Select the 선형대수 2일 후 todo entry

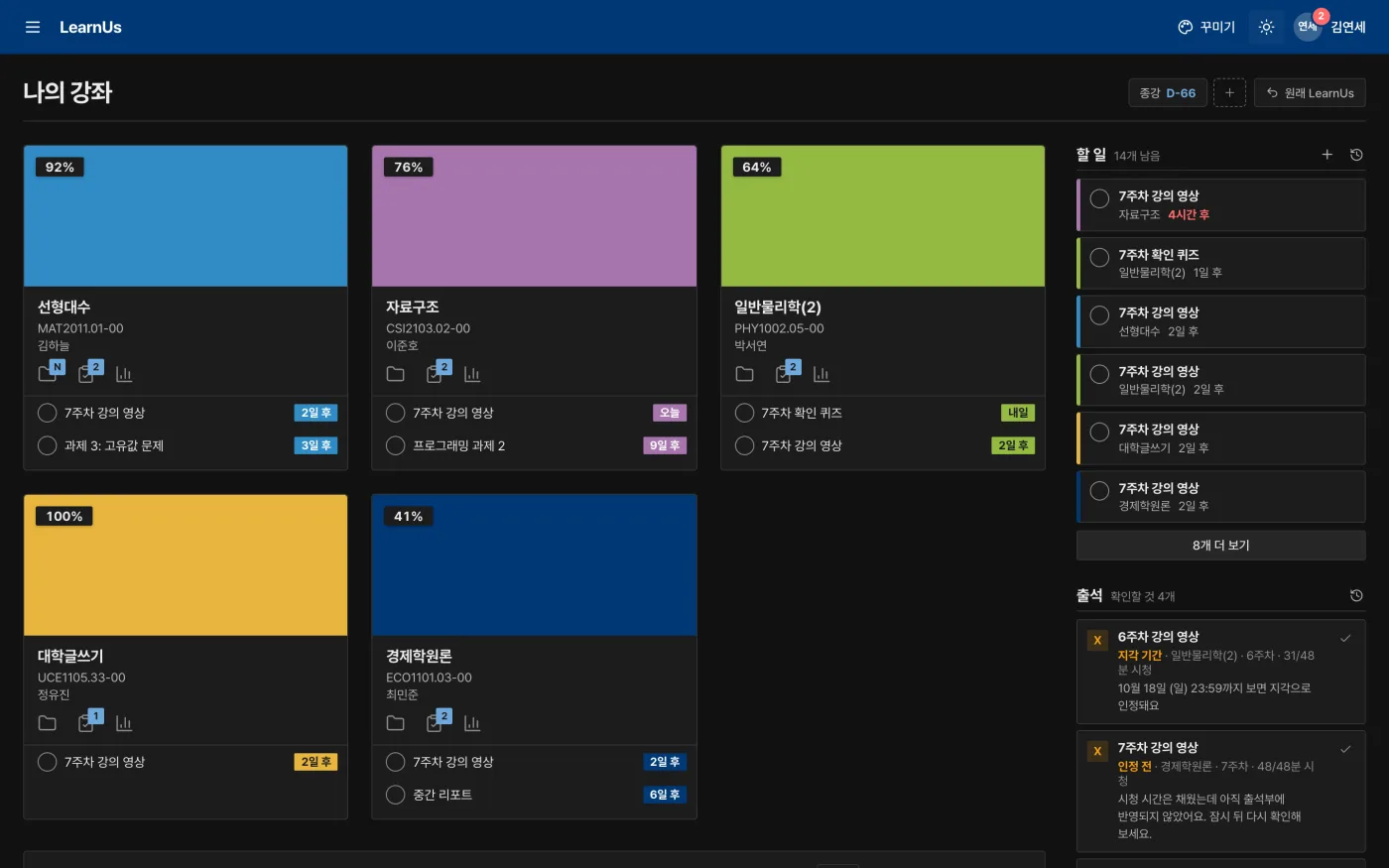1220,320
